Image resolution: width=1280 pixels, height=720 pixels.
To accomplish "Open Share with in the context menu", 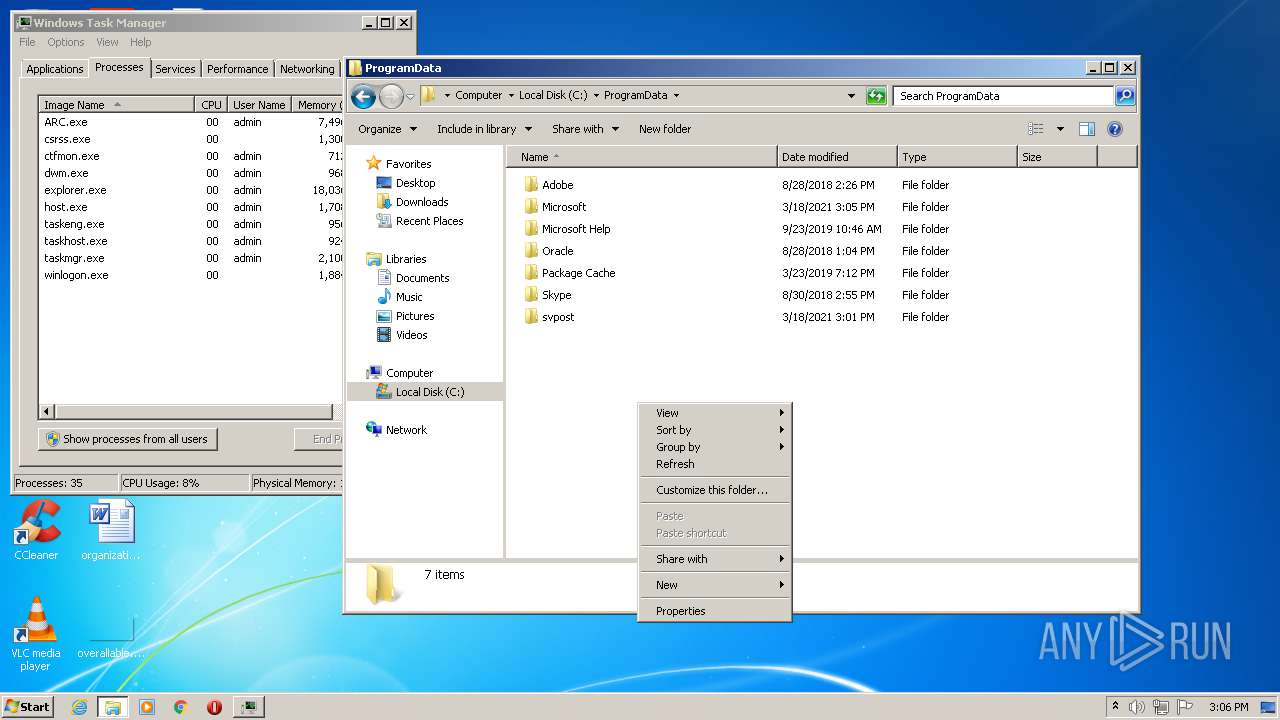I will click(715, 559).
